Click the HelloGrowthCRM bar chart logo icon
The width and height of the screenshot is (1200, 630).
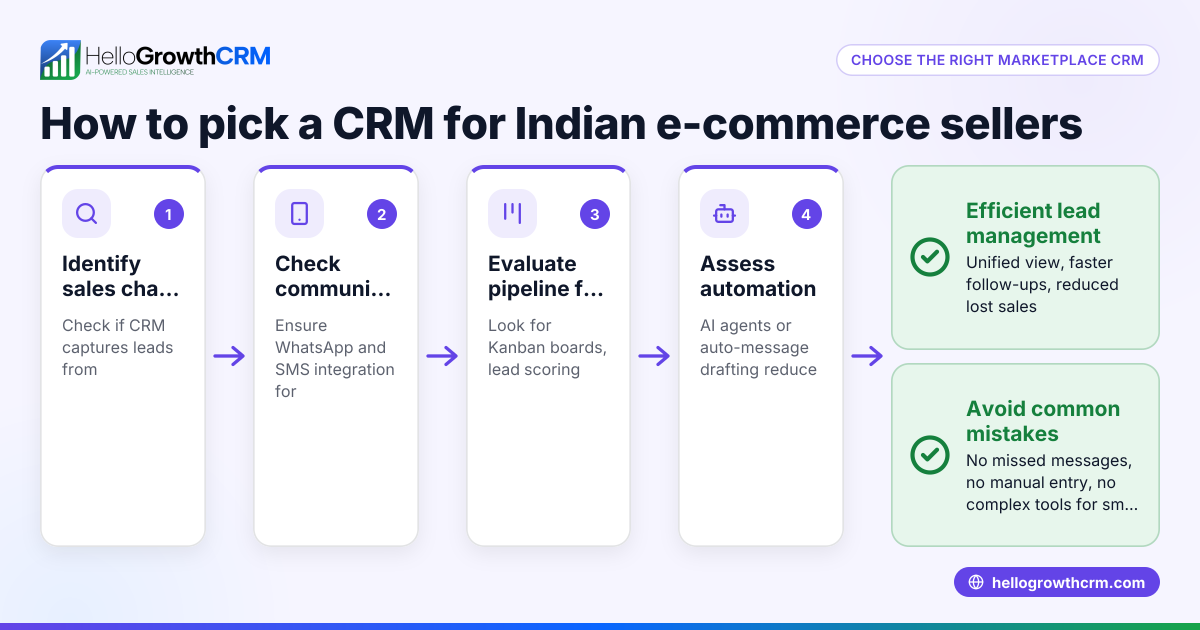coord(60,60)
